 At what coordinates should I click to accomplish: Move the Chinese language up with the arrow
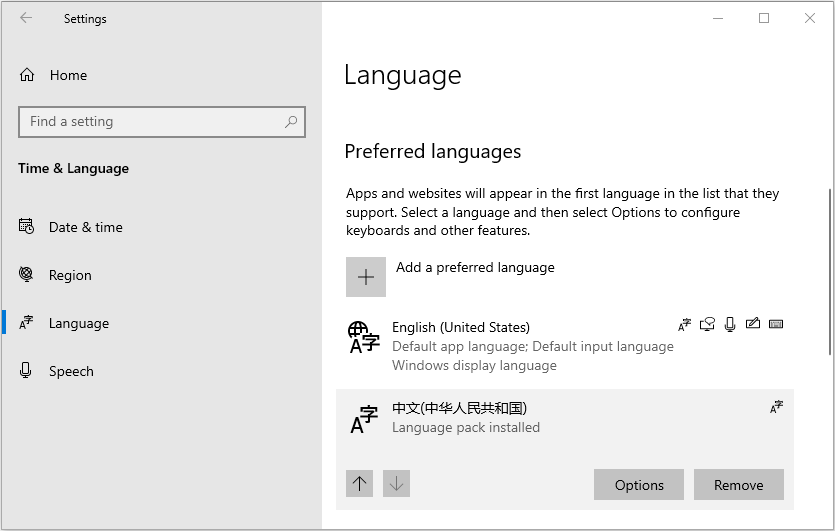360,484
